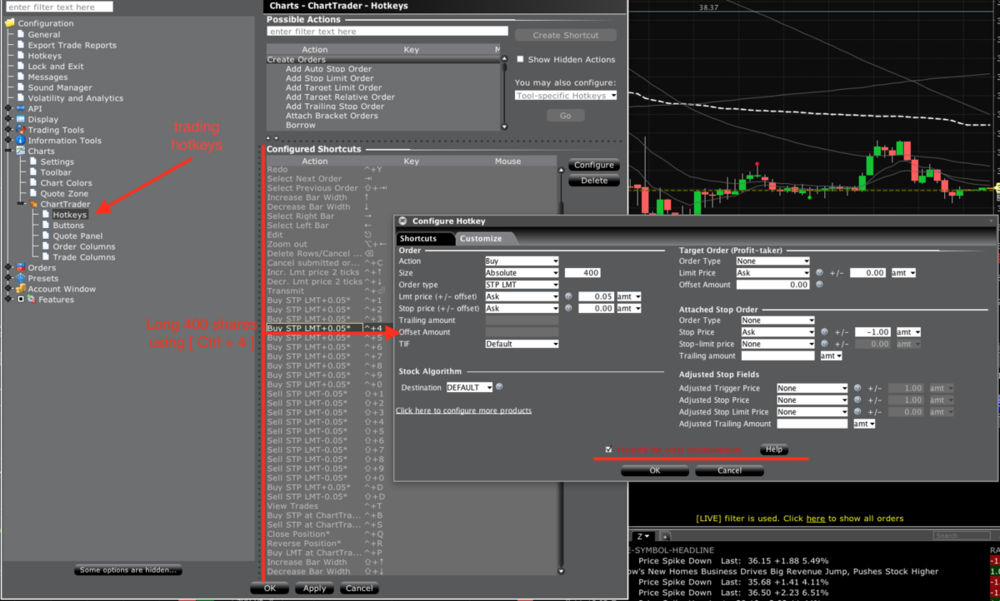The image size is (1000, 601).
Task: Click the Adjusted Stop Limit Price info icon
Action: (858, 412)
